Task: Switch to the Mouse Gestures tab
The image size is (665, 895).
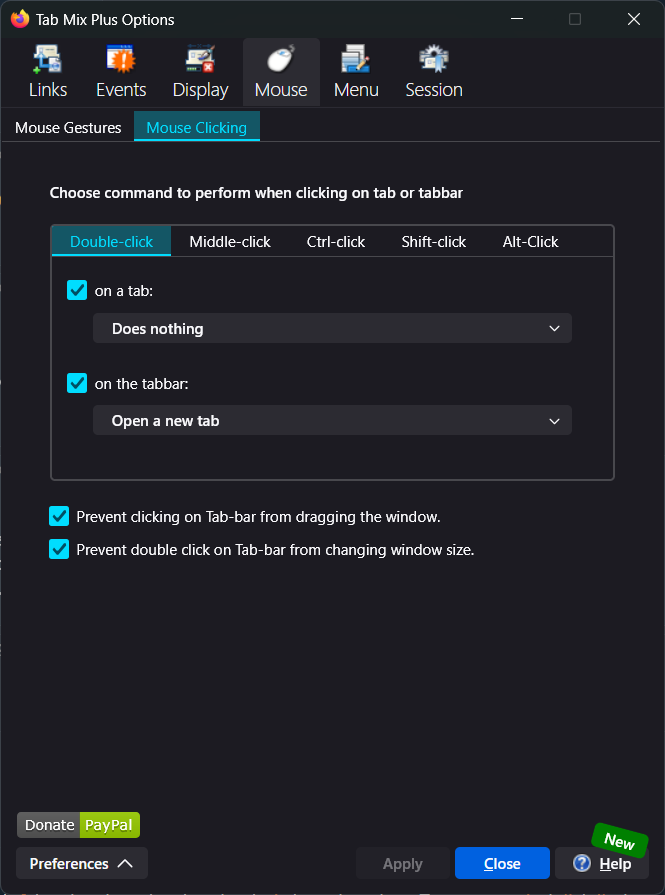Action: tap(68, 128)
